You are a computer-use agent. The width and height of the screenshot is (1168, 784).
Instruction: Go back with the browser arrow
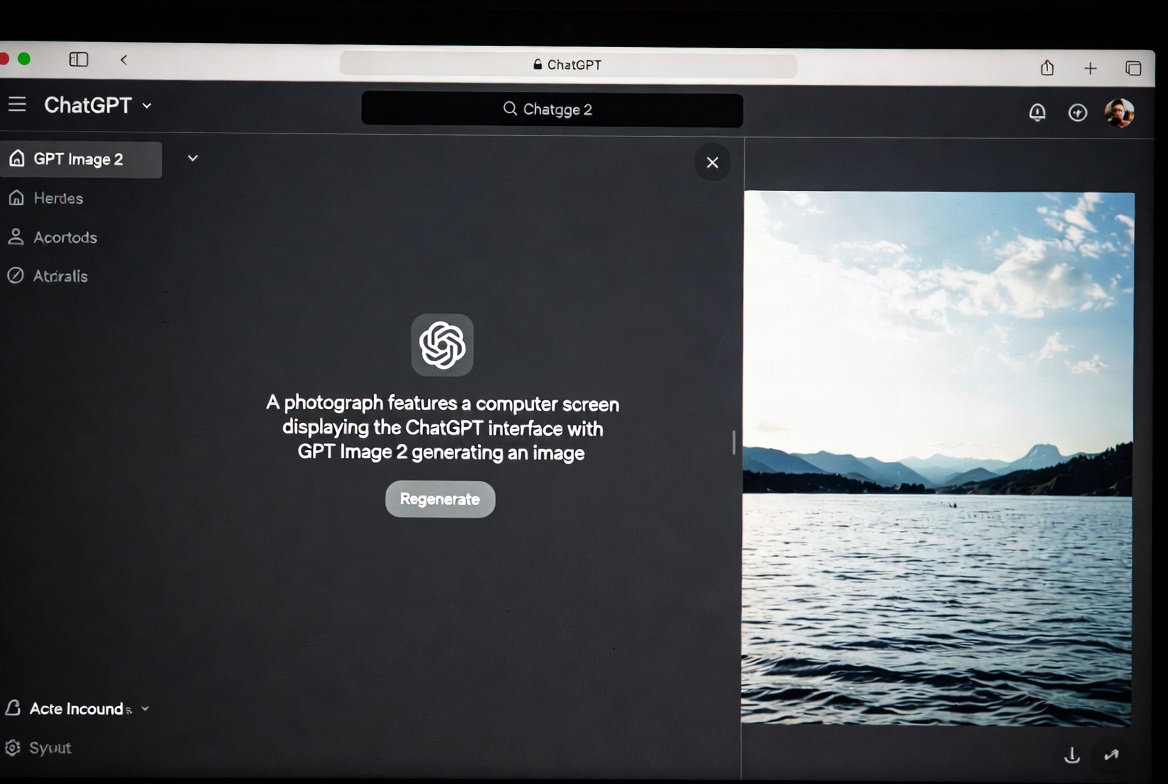point(124,60)
